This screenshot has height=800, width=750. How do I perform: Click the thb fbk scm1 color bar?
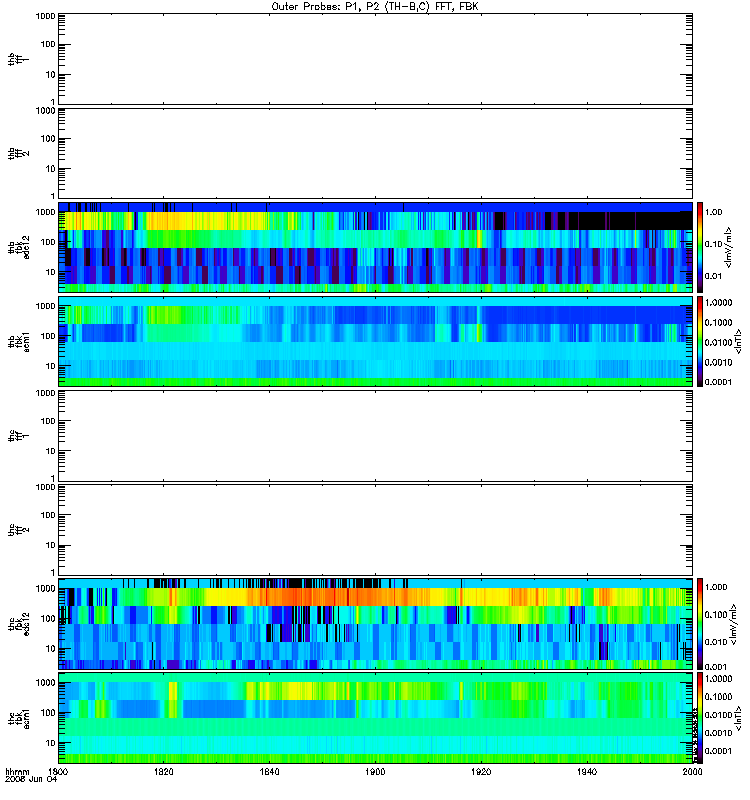click(x=700, y=341)
